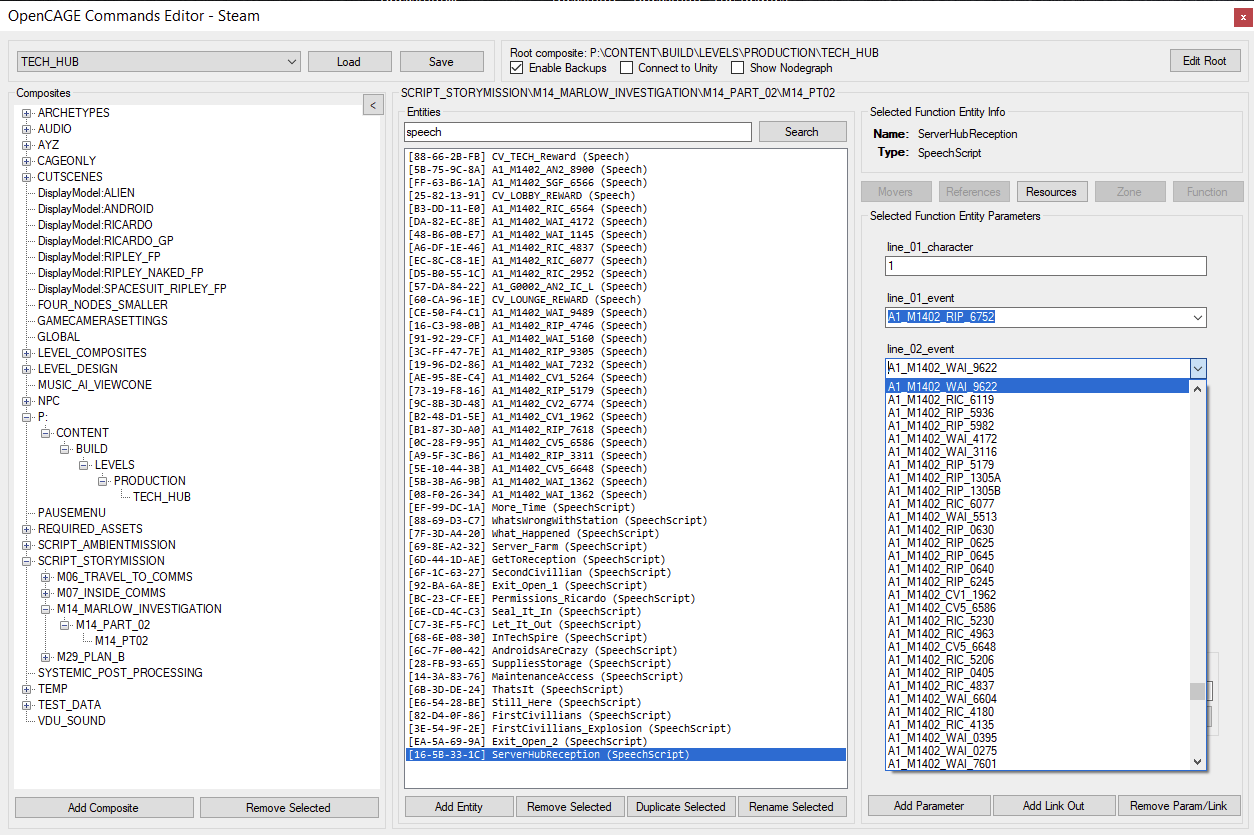Select PAUSEMENU composite
The image size is (1254, 835).
point(72,513)
